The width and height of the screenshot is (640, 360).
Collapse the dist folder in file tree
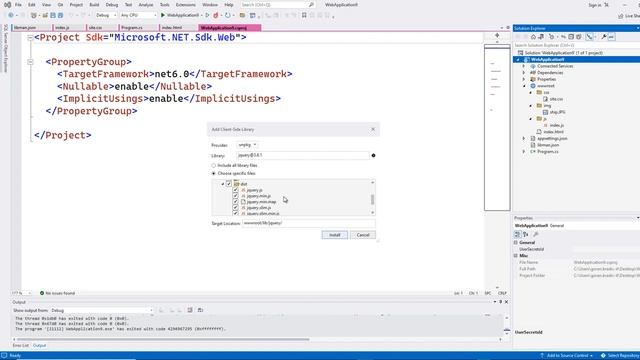tap(222, 184)
